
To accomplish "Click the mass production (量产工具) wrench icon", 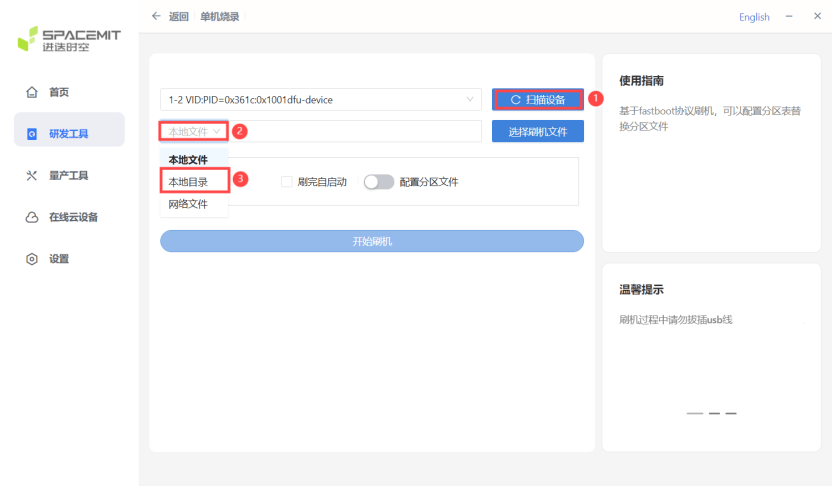I will (32, 176).
